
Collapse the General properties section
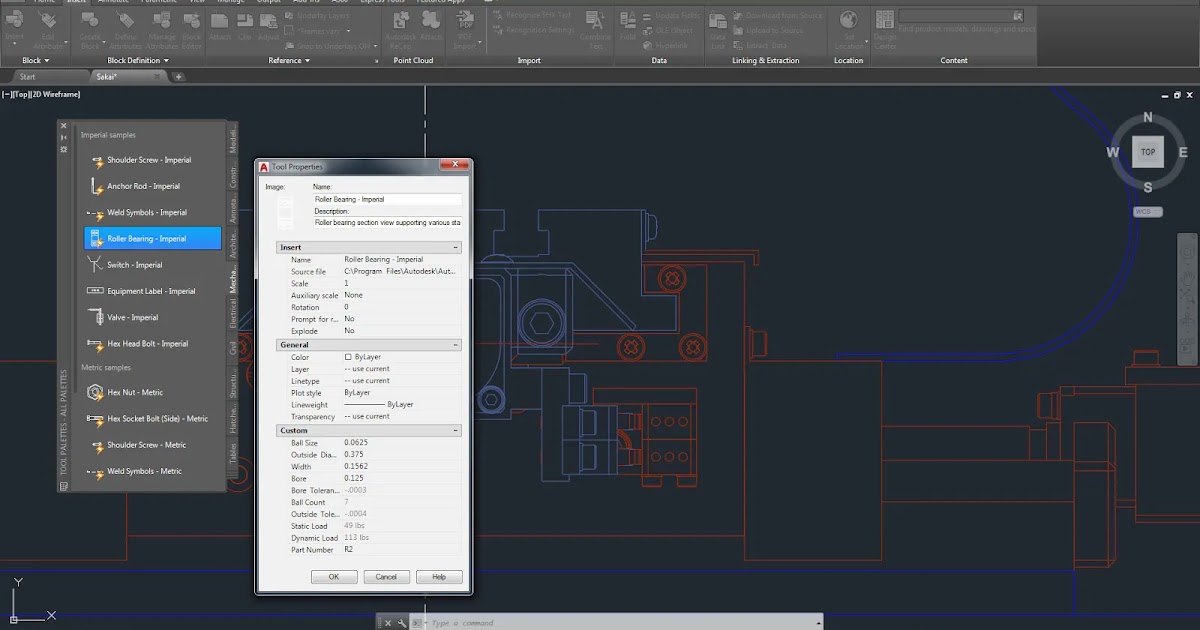click(x=456, y=345)
